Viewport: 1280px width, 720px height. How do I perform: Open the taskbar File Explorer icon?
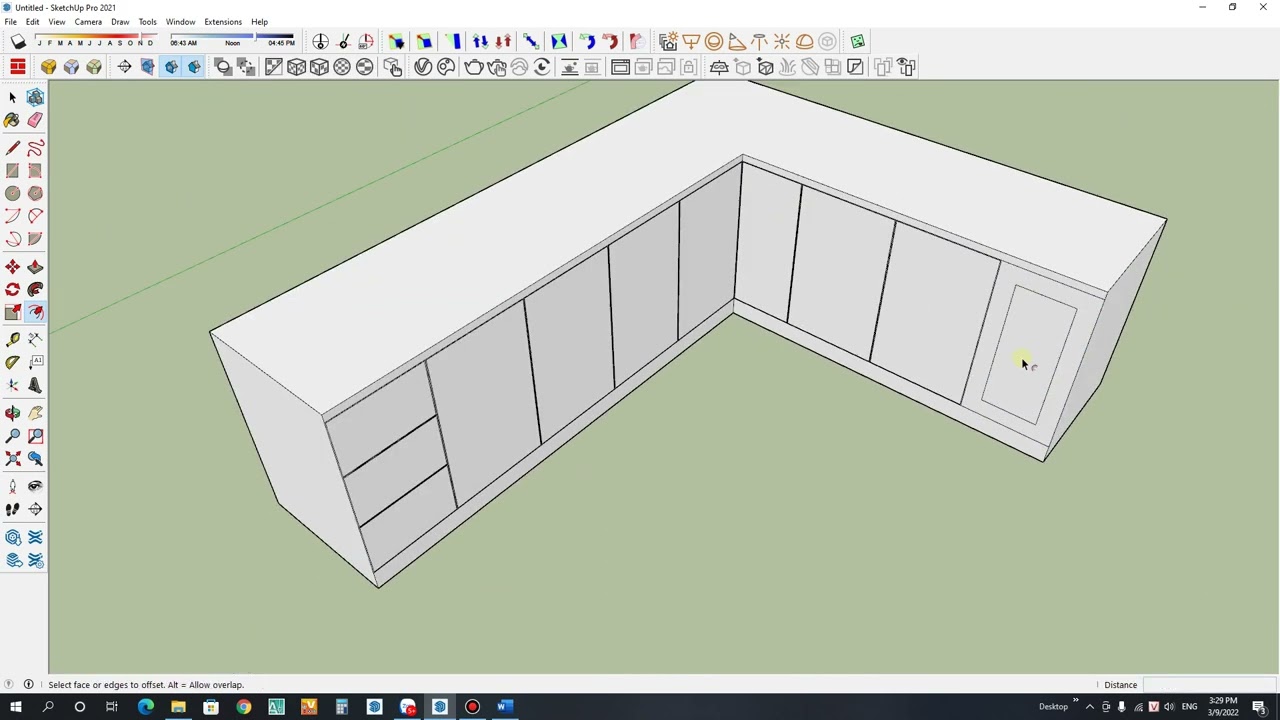(x=178, y=707)
